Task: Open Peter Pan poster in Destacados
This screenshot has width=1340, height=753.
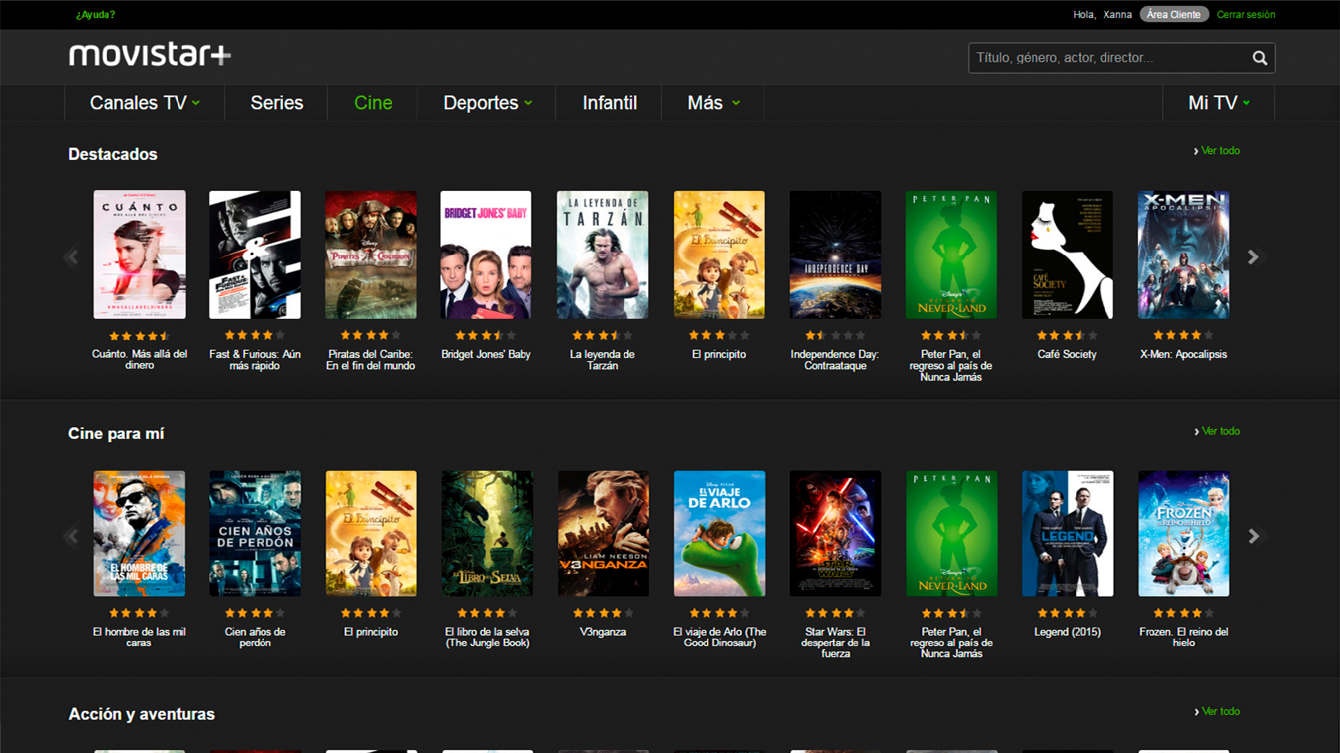Action: click(951, 255)
